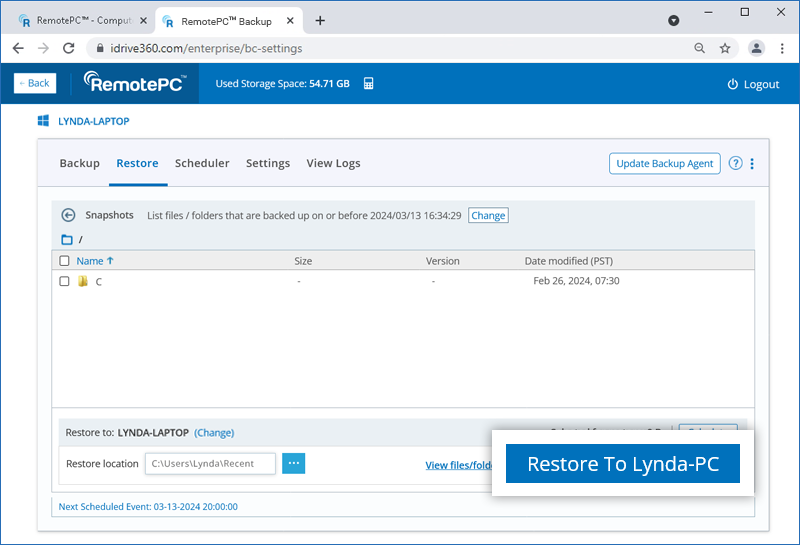
Task: Click the help question mark icon
Action: (x=736, y=164)
